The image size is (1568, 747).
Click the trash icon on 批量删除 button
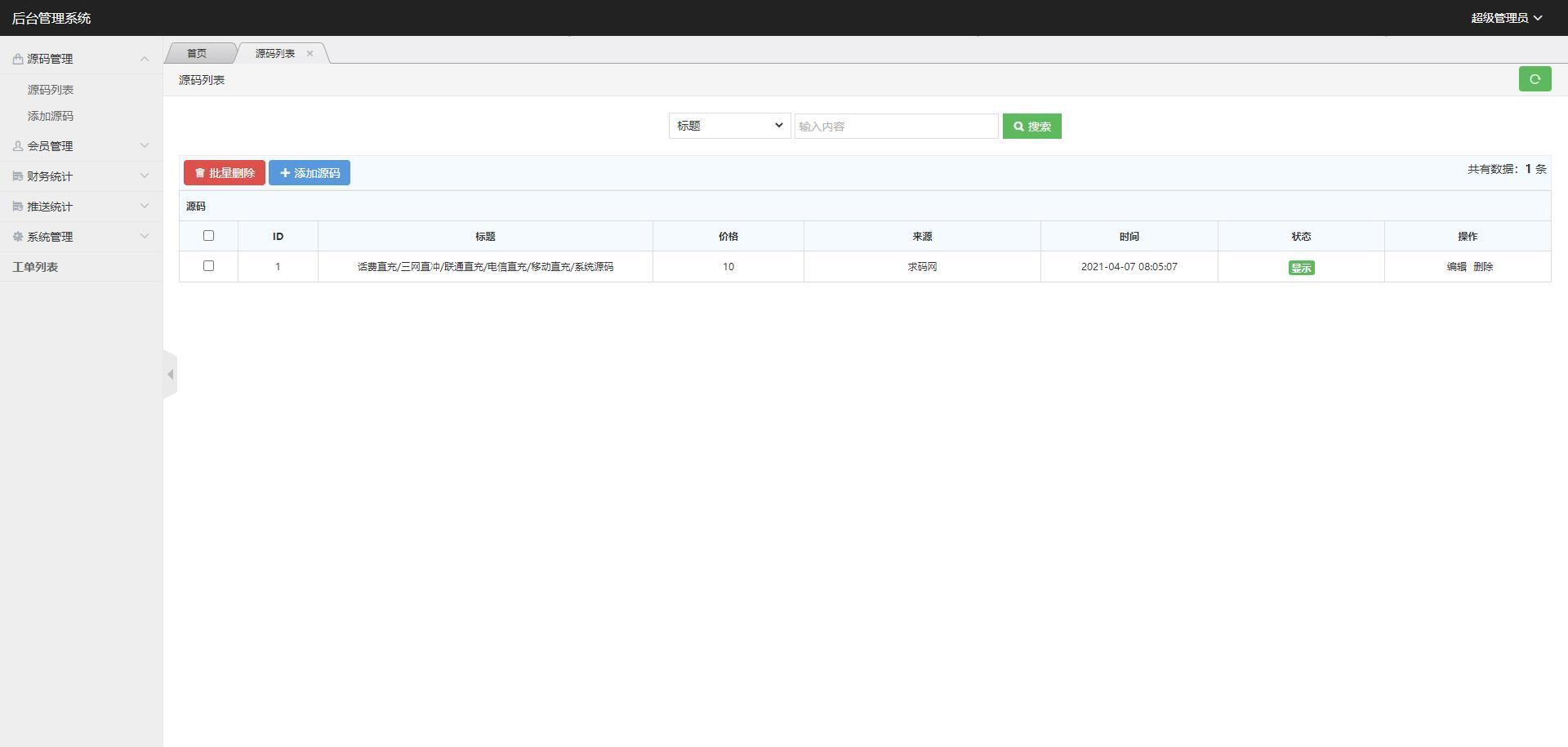pyautogui.click(x=200, y=172)
